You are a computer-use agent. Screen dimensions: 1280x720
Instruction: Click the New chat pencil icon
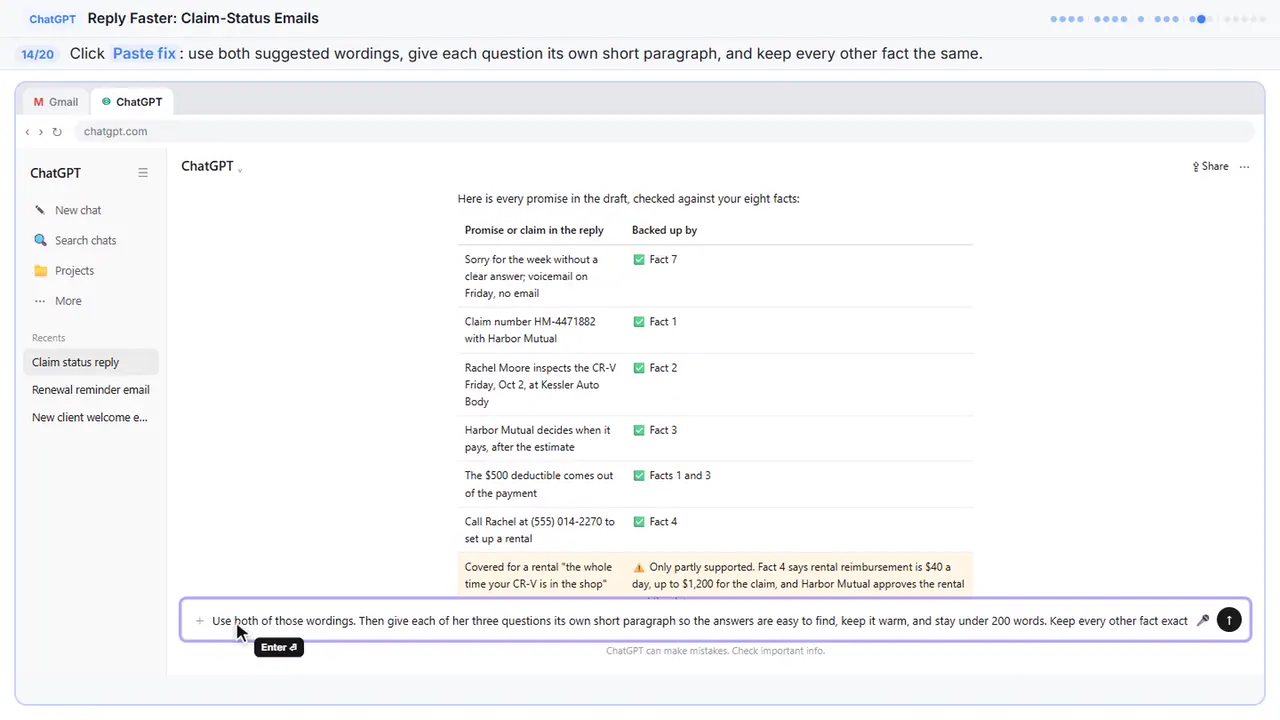click(x=40, y=210)
